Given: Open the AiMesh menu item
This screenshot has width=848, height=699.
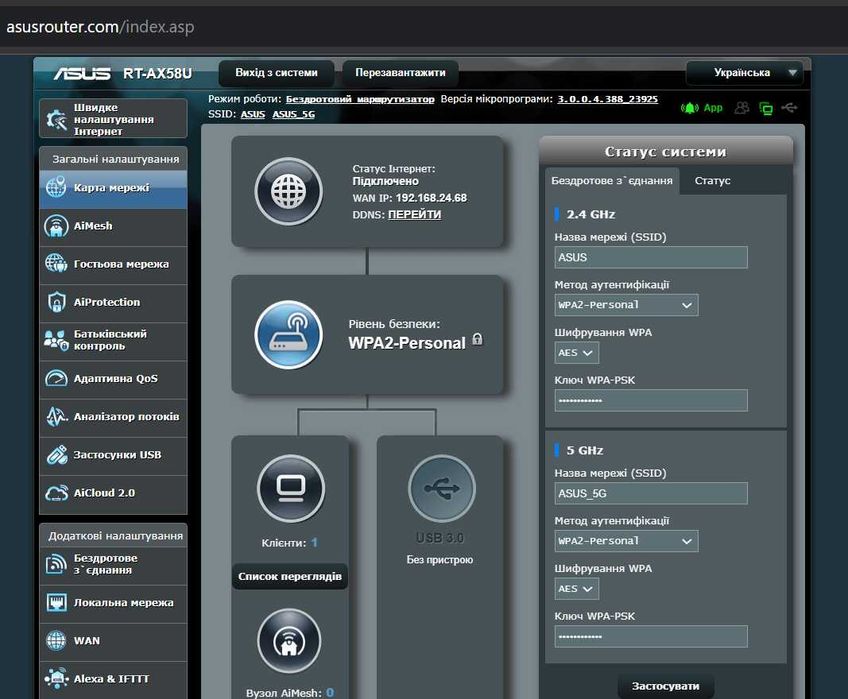Looking at the screenshot, I should coord(113,226).
